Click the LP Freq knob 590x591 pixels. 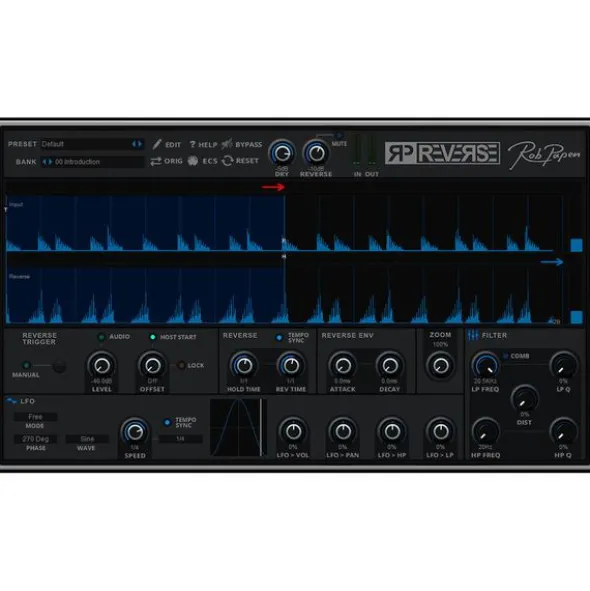486,366
